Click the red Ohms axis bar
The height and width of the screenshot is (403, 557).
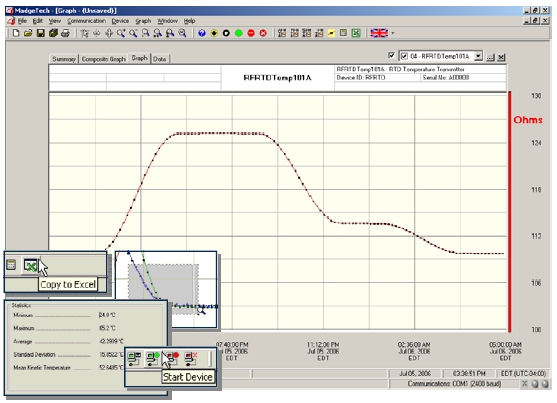pyautogui.click(x=510, y=211)
